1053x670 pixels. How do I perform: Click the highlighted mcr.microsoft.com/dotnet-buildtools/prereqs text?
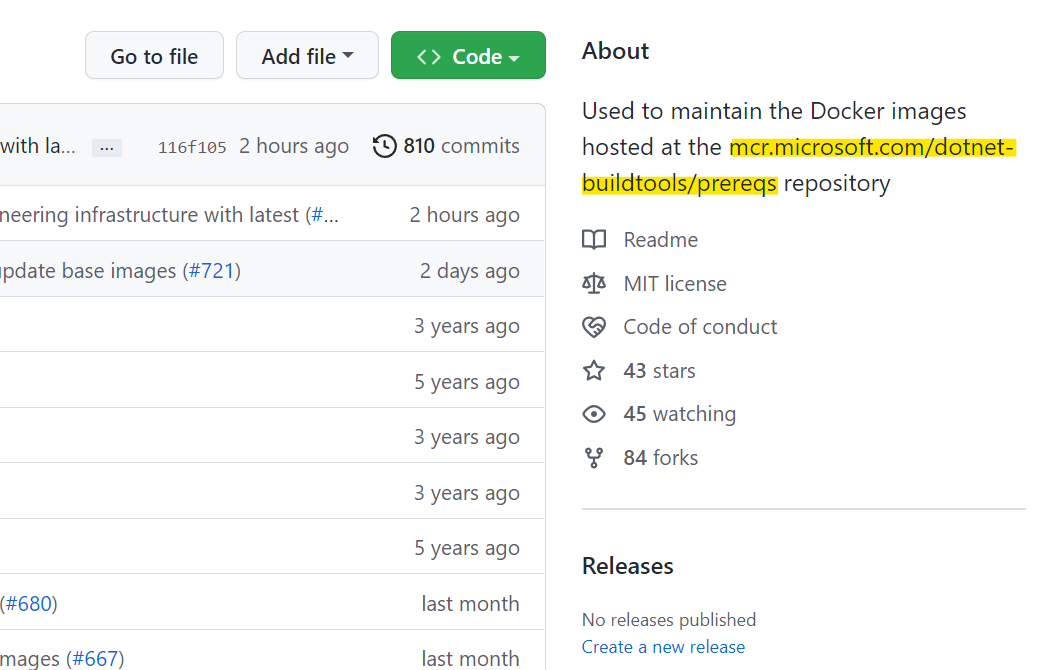tap(798, 165)
